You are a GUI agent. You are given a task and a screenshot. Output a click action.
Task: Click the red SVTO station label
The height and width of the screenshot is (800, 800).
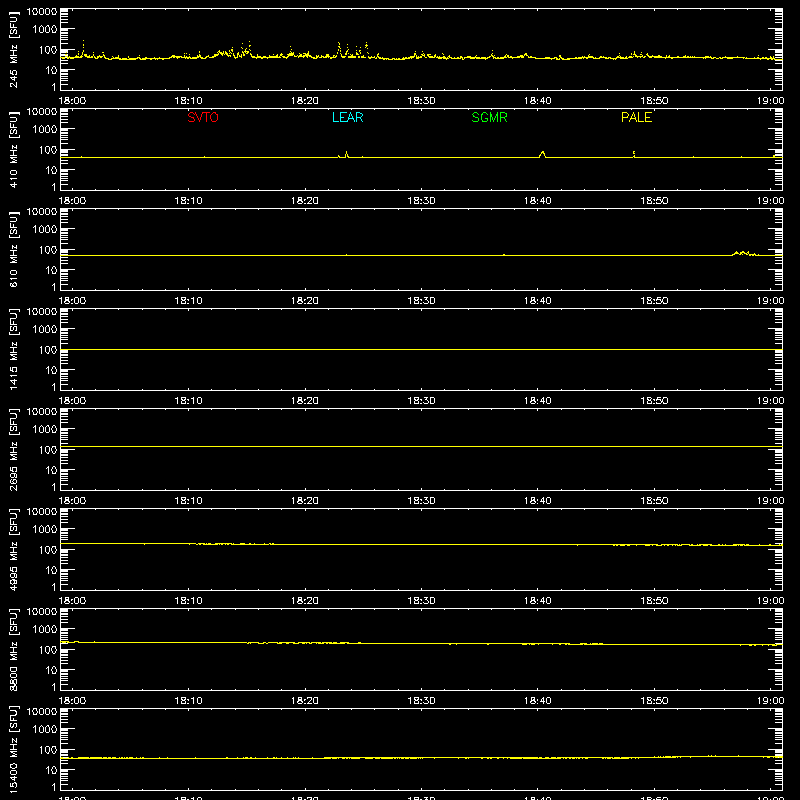pyautogui.click(x=203, y=117)
